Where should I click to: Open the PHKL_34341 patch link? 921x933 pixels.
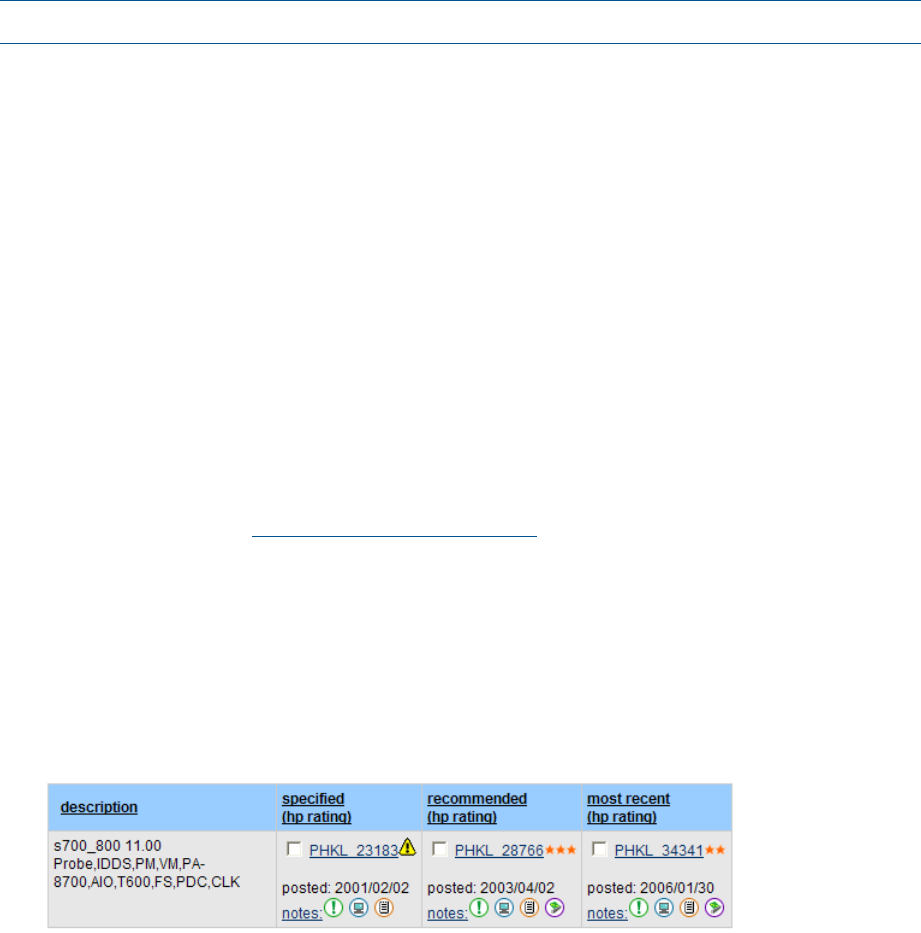pyautogui.click(x=659, y=851)
